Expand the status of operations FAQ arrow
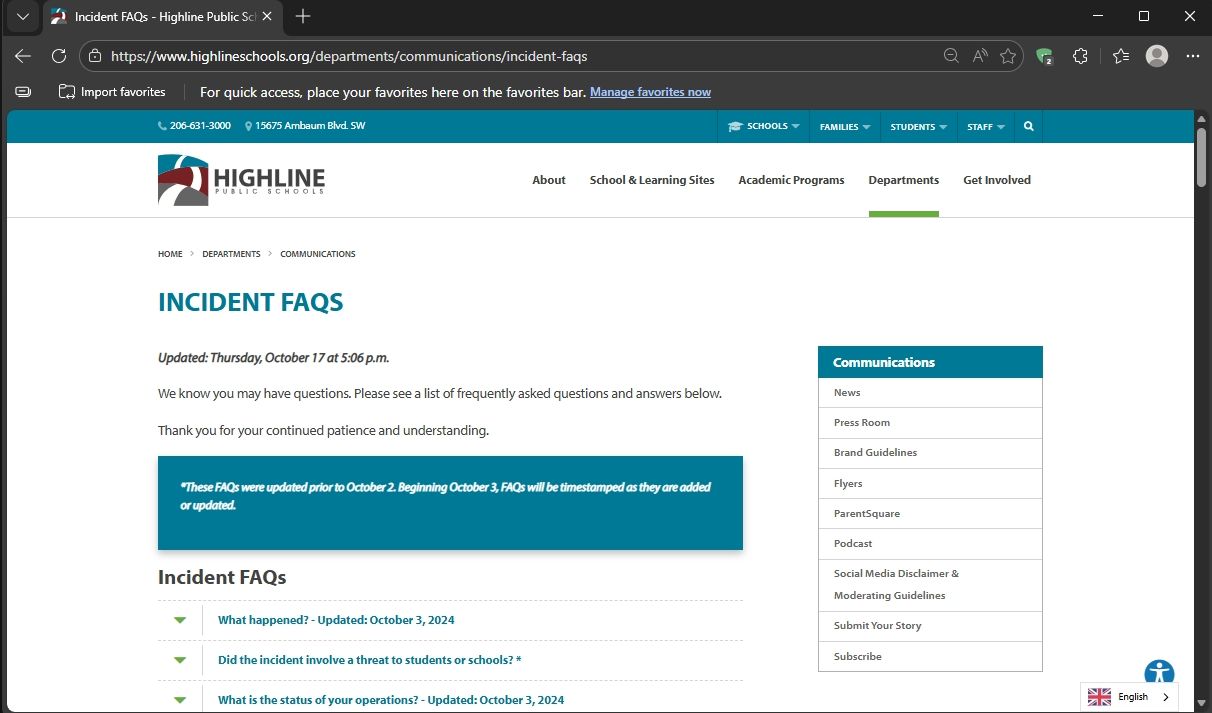1212x713 pixels. pyautogui.click(x=180, y=700)
